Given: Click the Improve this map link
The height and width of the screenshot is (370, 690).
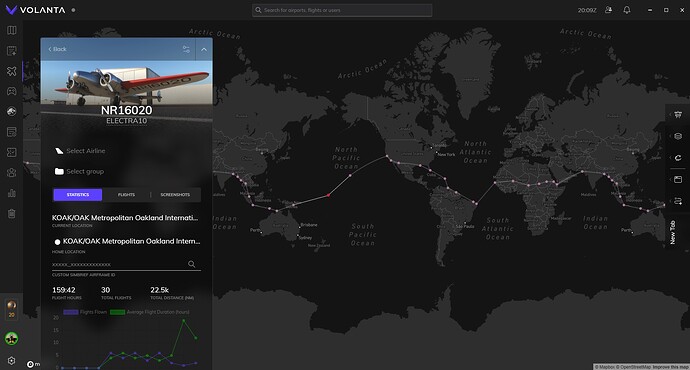Looking at the screenshot, I should [x=670, y=367].
